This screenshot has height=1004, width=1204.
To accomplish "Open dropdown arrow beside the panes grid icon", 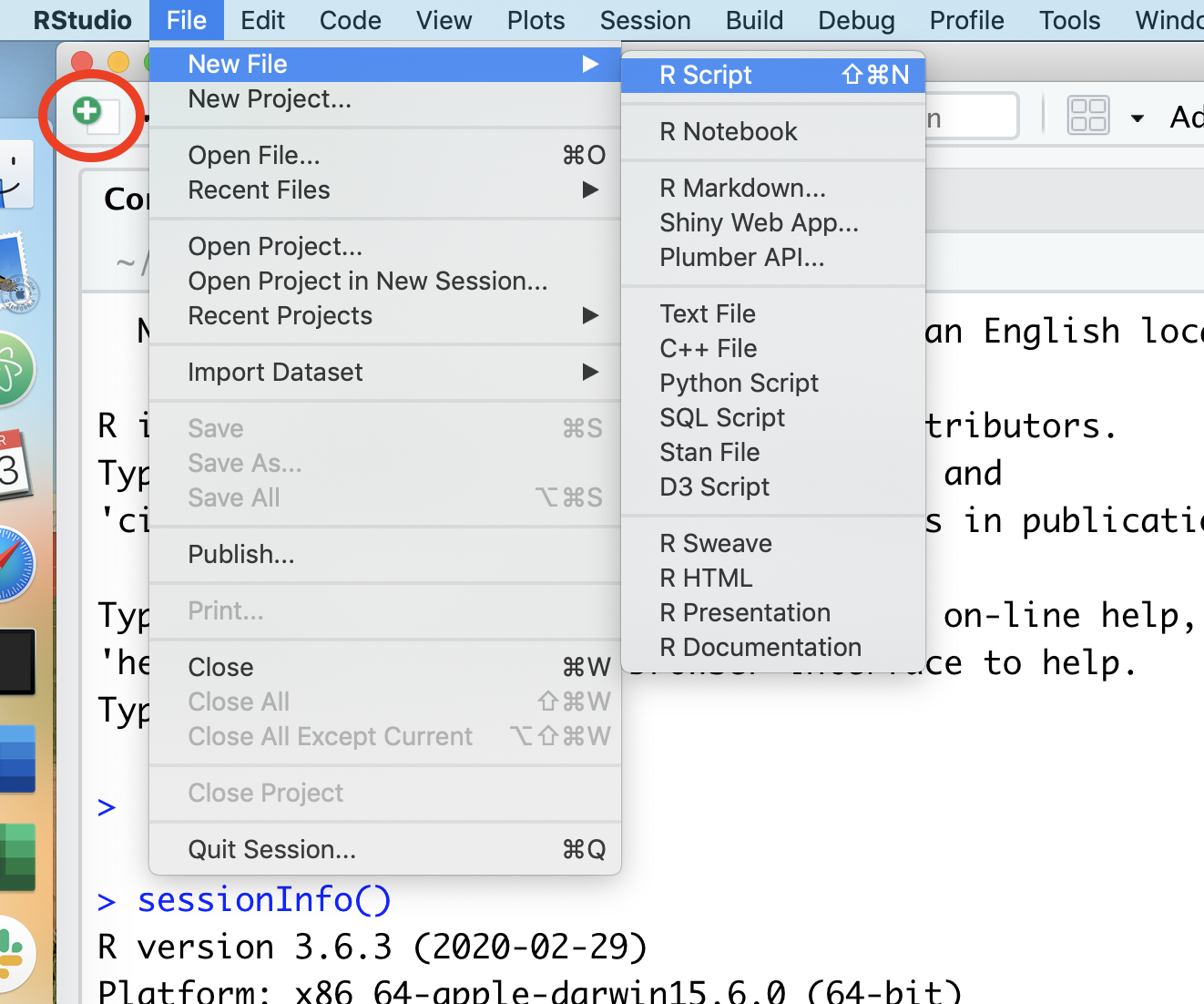I will click(1137, 118).
